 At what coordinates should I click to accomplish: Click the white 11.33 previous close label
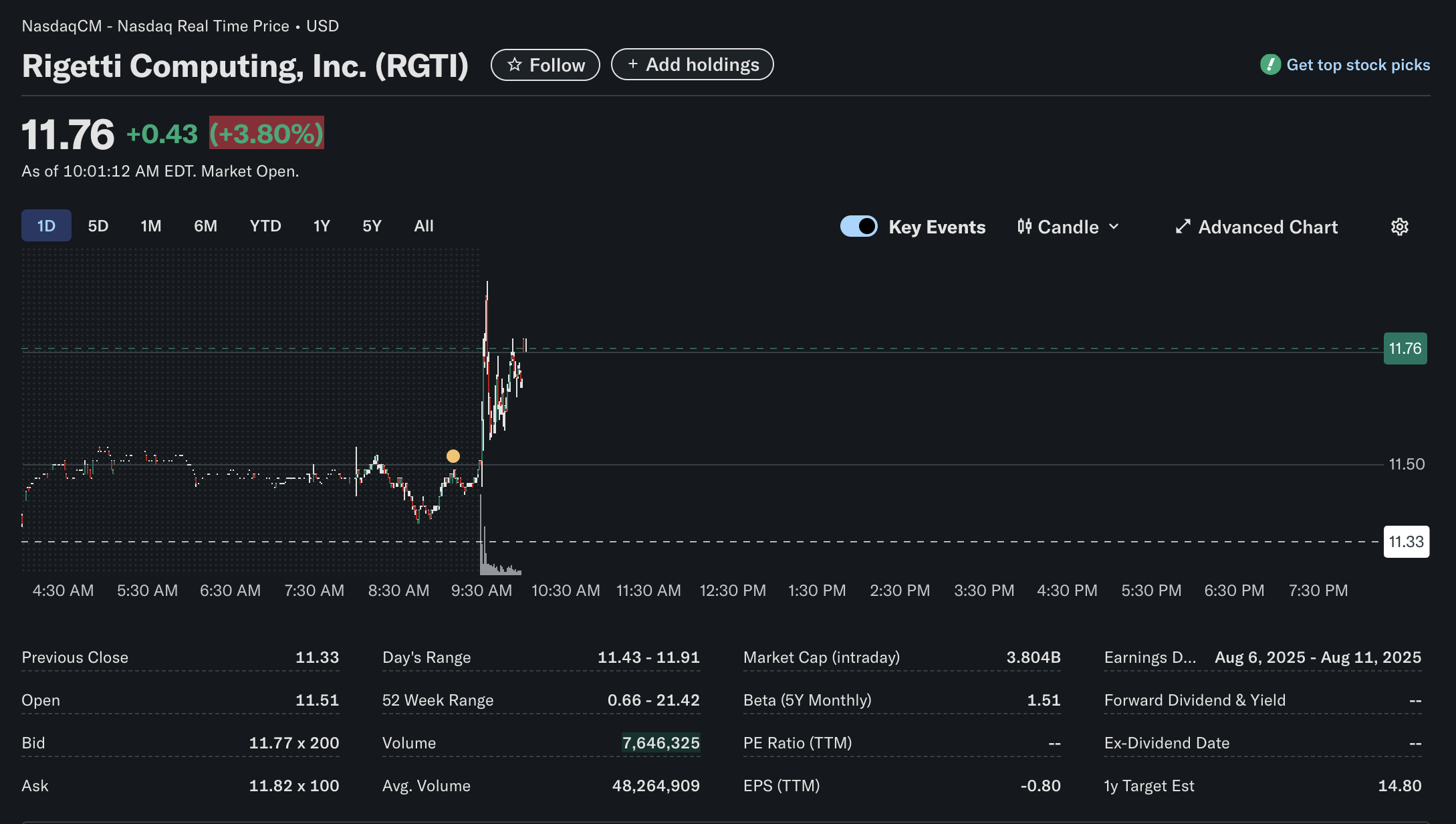click(1407, 542)
